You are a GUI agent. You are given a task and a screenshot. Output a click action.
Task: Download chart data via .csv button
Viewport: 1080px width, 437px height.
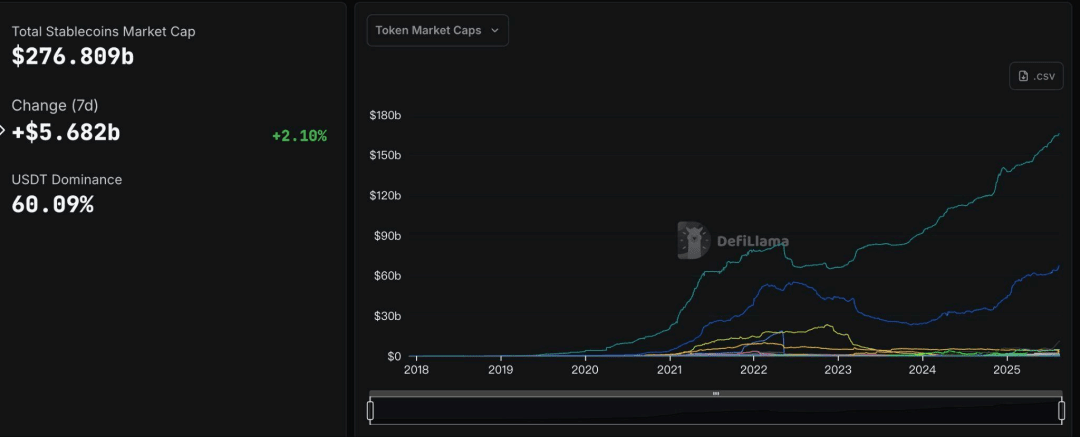1037,76
